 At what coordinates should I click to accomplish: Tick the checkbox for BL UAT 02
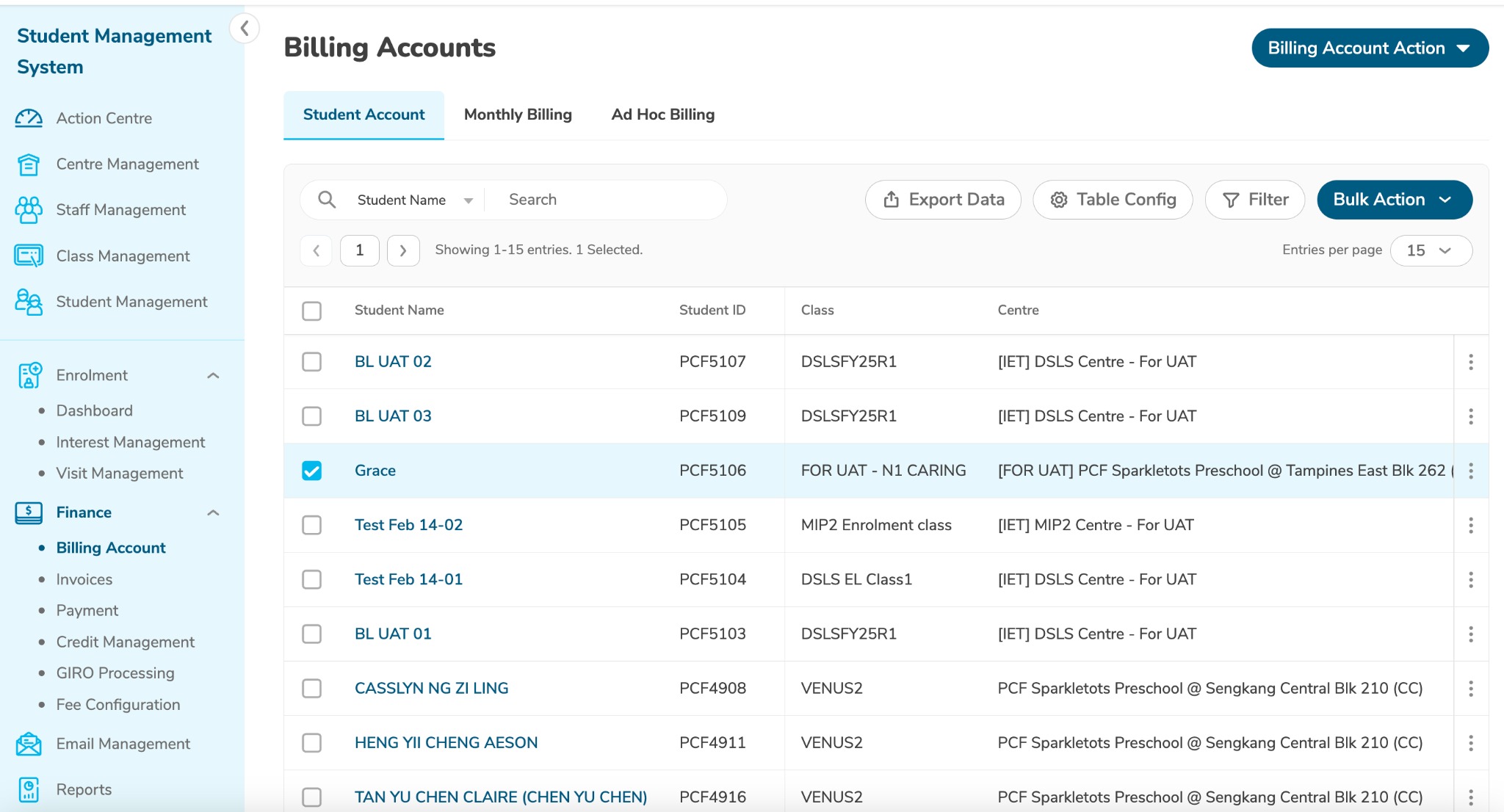[312, 362]
